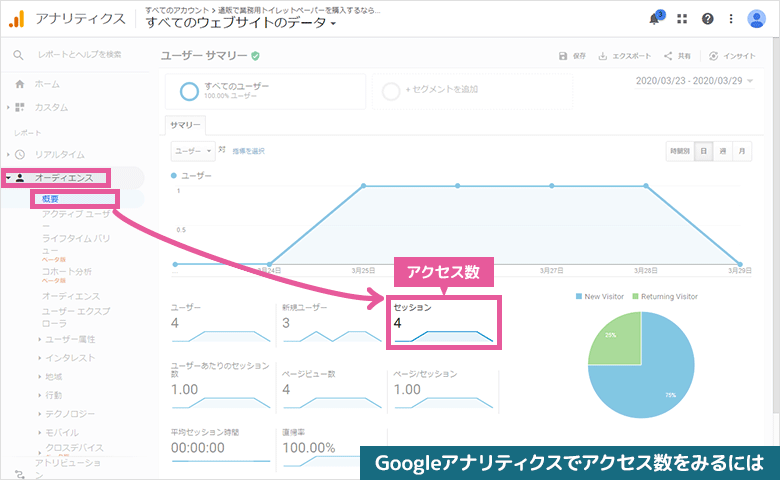Viewport: 780px width, 480px height.
Task: Click the 平均セッション時間 00:00:00 value
Action: click(198, 448)
